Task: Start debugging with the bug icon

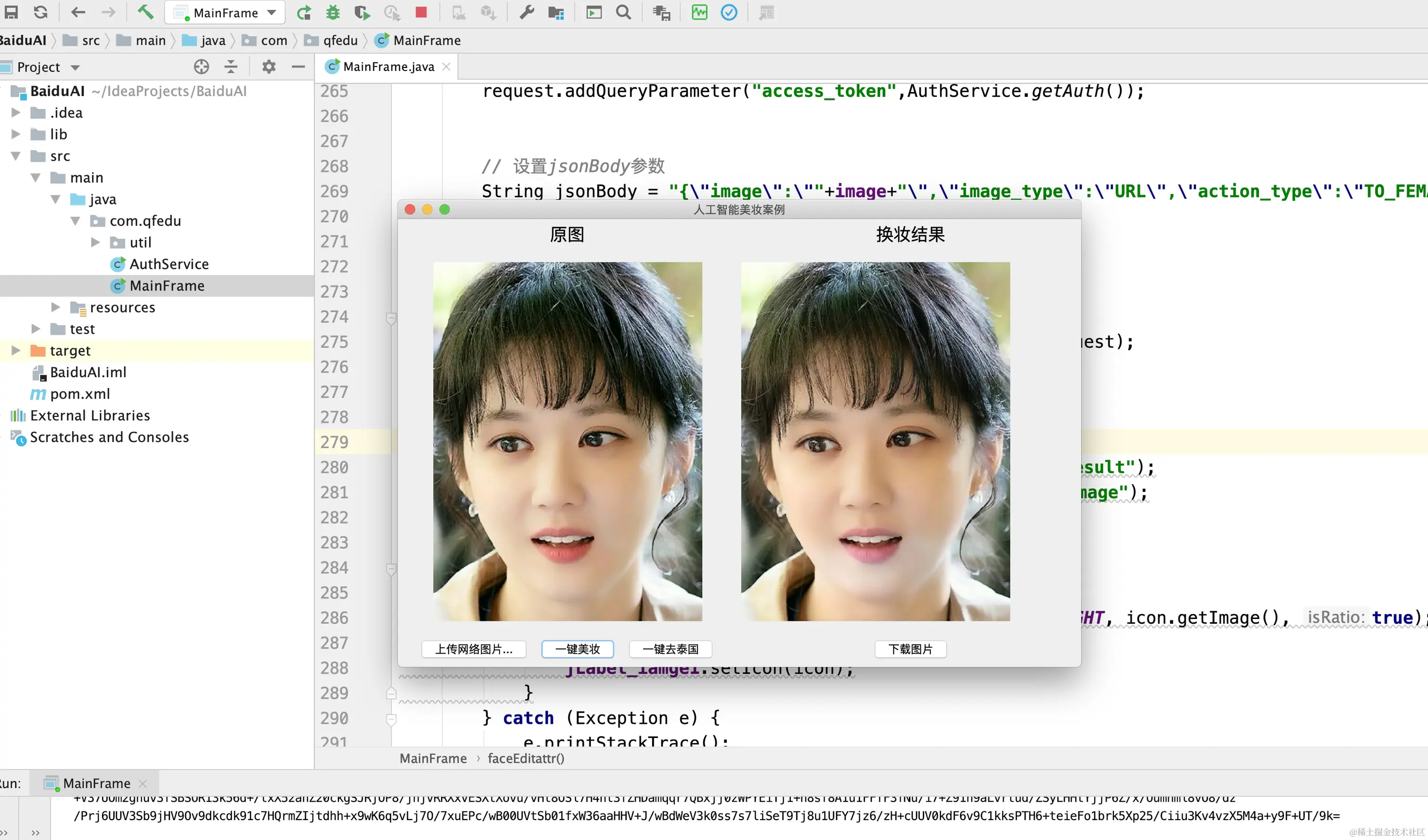Action: point(333,12)
